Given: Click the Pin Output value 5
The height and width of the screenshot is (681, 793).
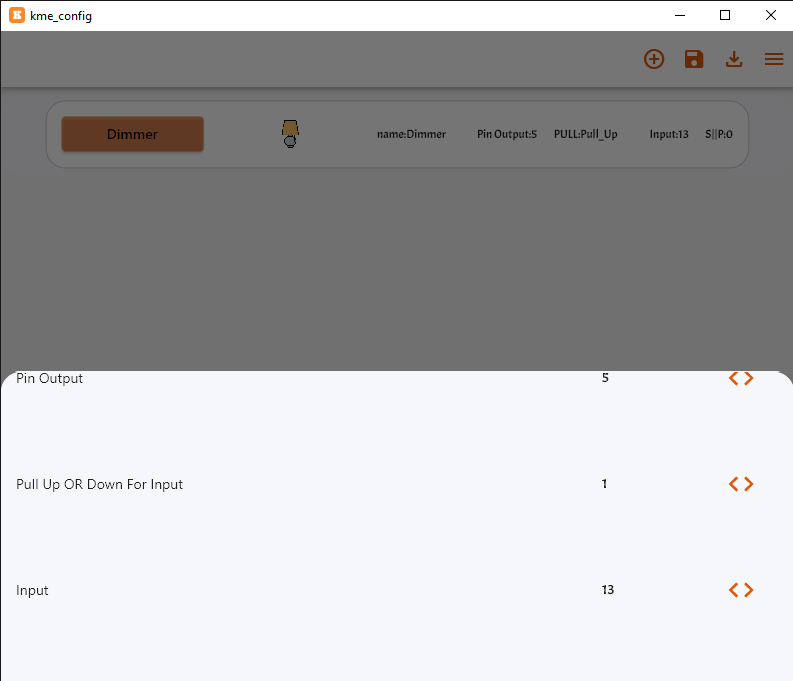Looking at the screenshot, I should [605, 378].
